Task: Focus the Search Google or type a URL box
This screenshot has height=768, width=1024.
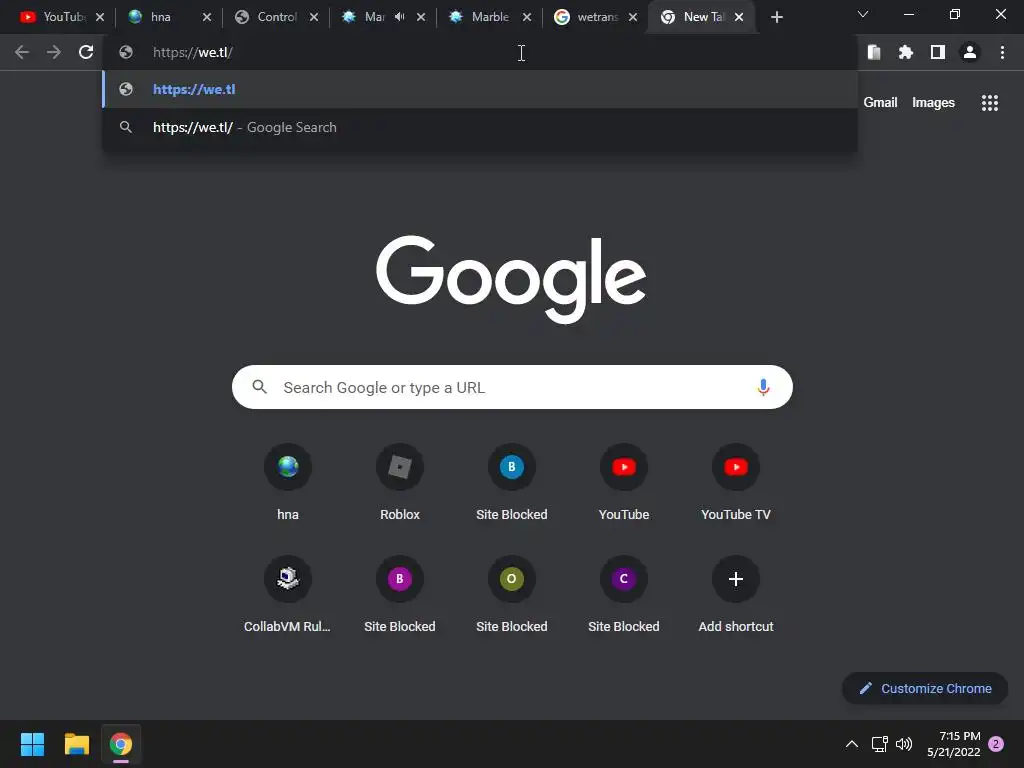Action: tap(512, 387)
